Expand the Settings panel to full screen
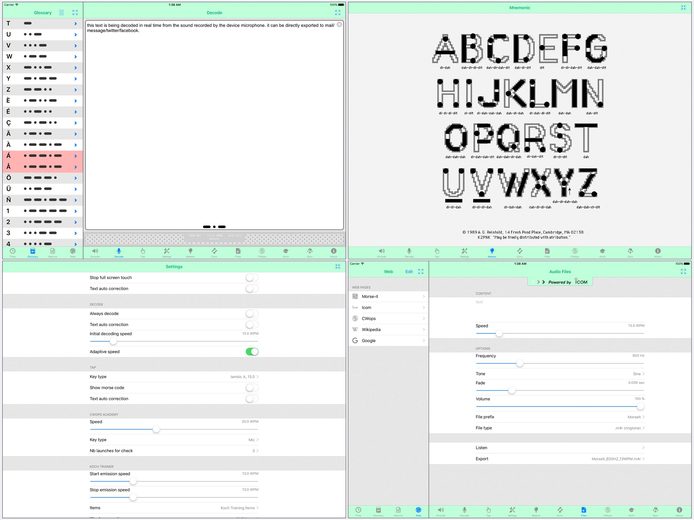Screen dimensions: 694x520 tap(338, 266)
